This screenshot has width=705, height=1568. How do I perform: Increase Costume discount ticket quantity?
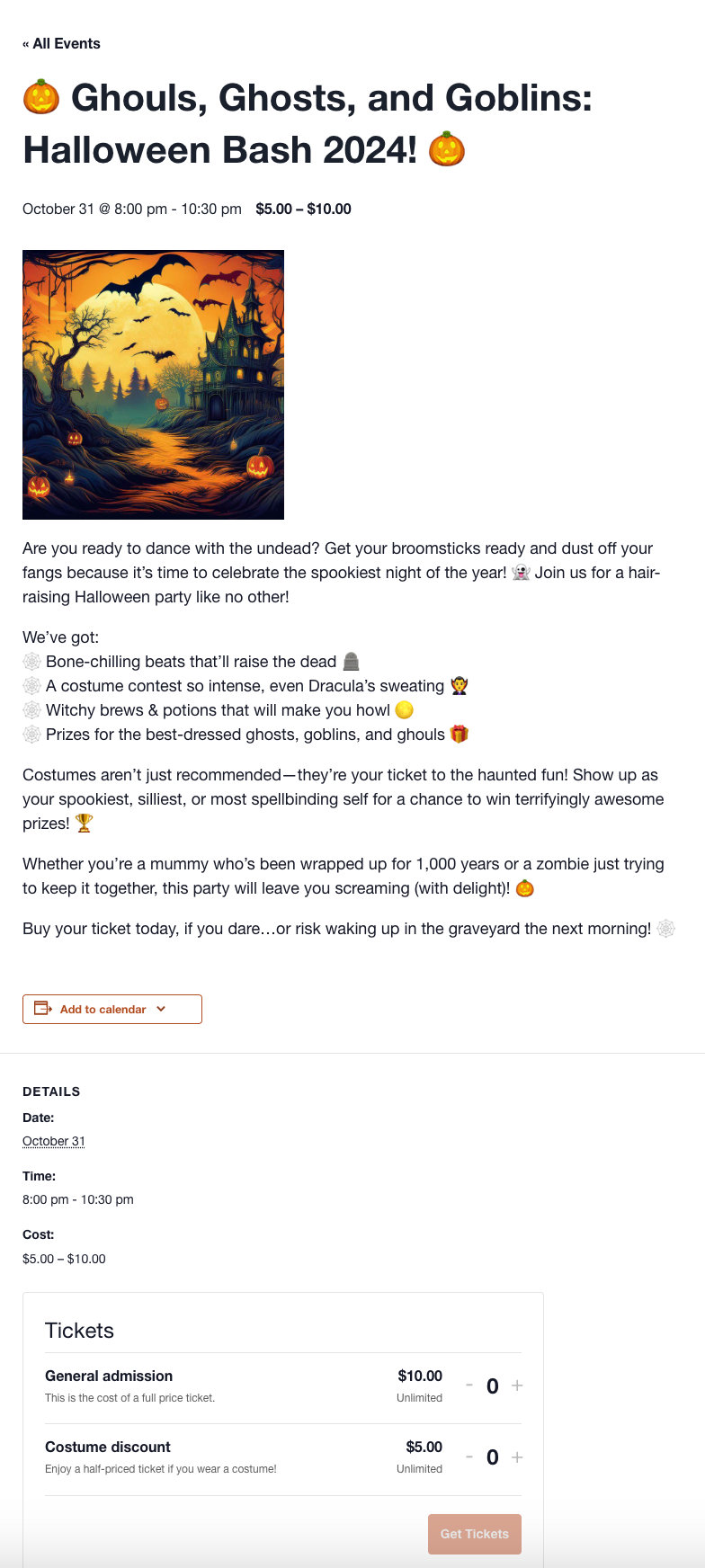point(517,1457)
